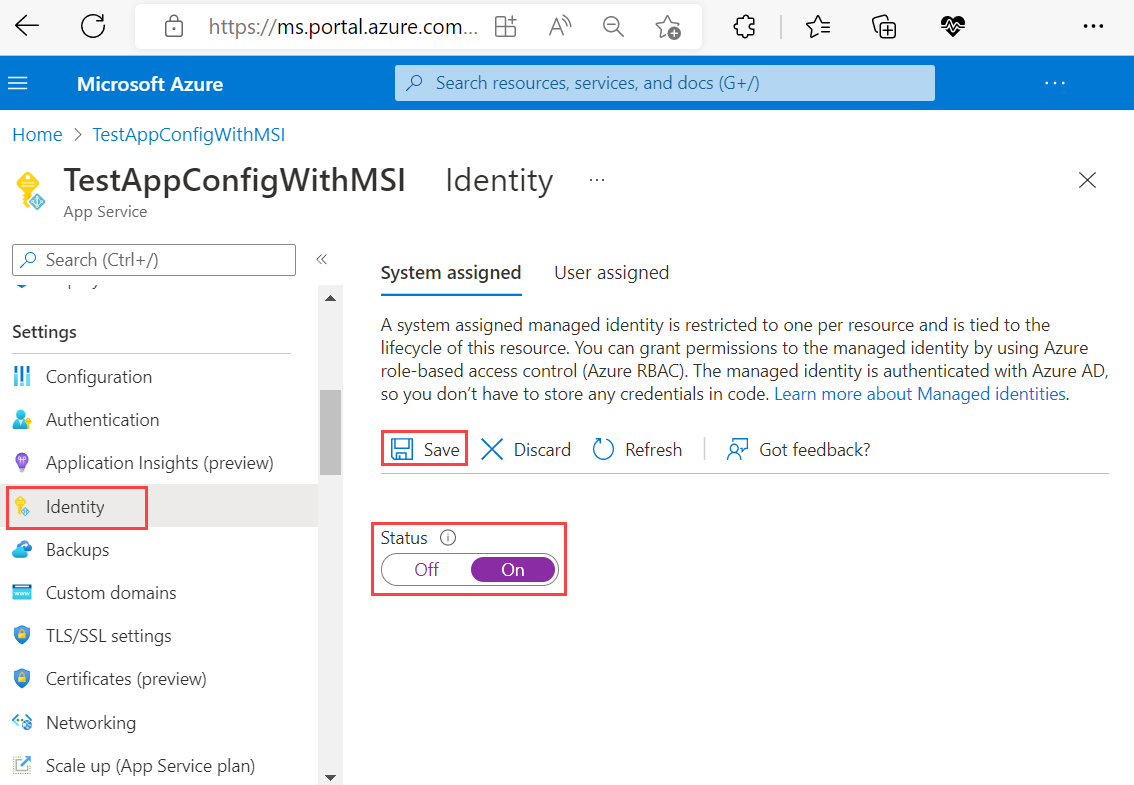1134x785 pixels.
Task: Open the collections icon
Action: (884, 27)
